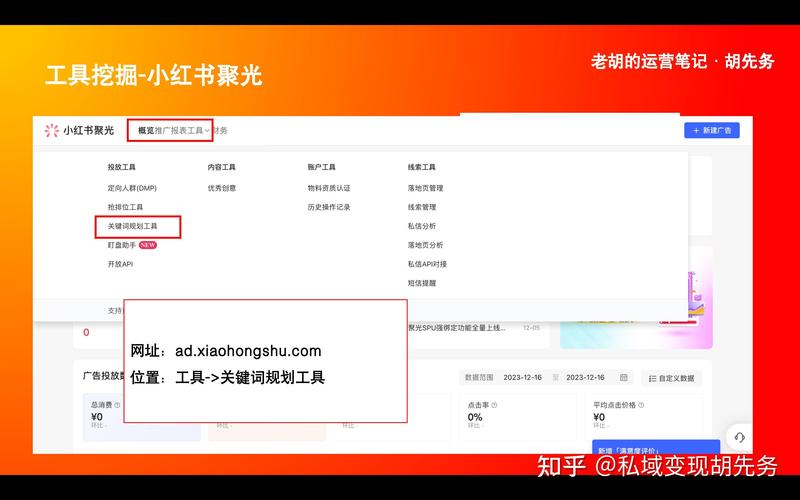Click info icon next to 点击率
Viewport: 800px width, 500px height.
494,405
